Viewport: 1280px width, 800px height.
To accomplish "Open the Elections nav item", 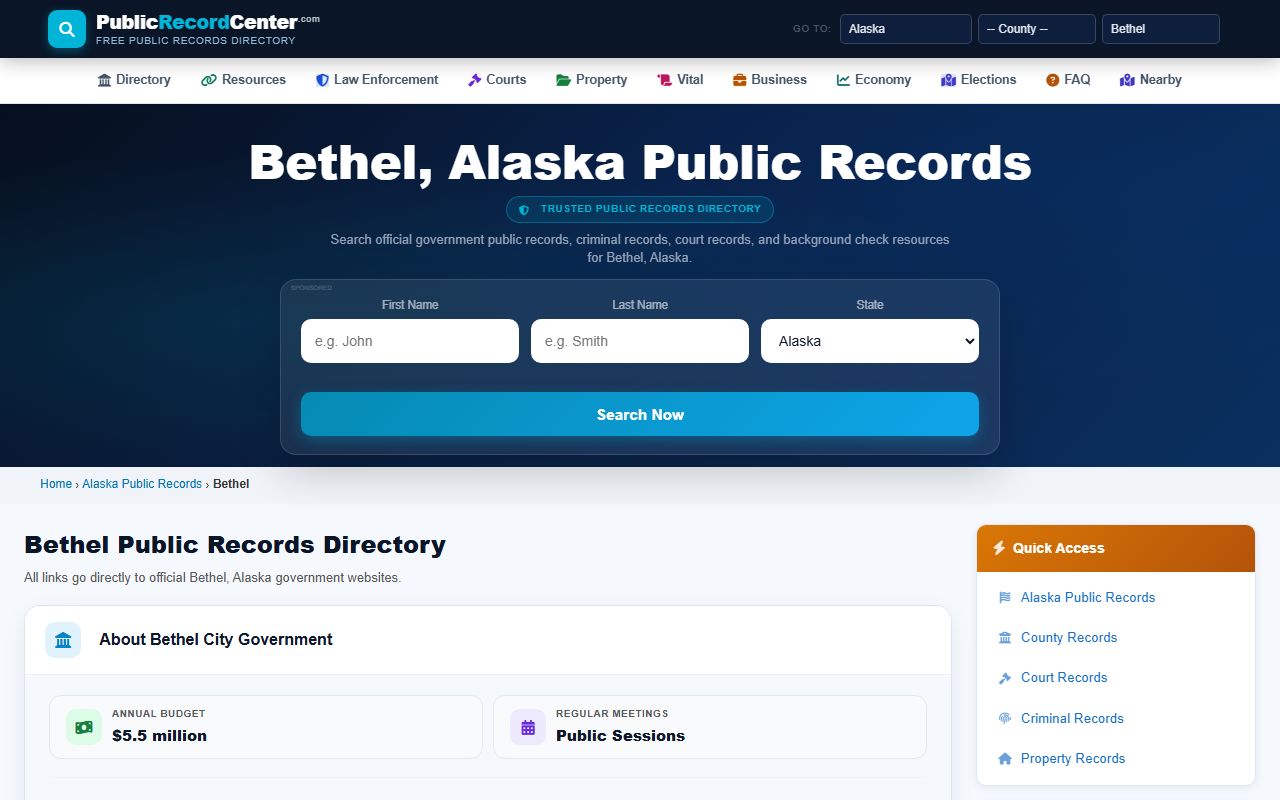I will (979, 80).
